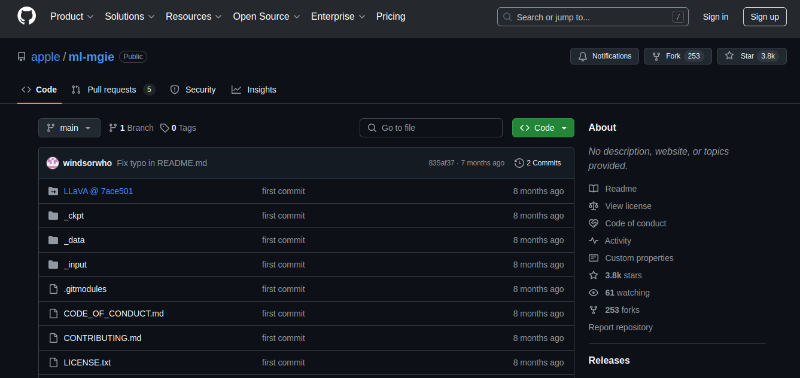View the 1 Branch link
800x378 pixels.
[131, 128]
